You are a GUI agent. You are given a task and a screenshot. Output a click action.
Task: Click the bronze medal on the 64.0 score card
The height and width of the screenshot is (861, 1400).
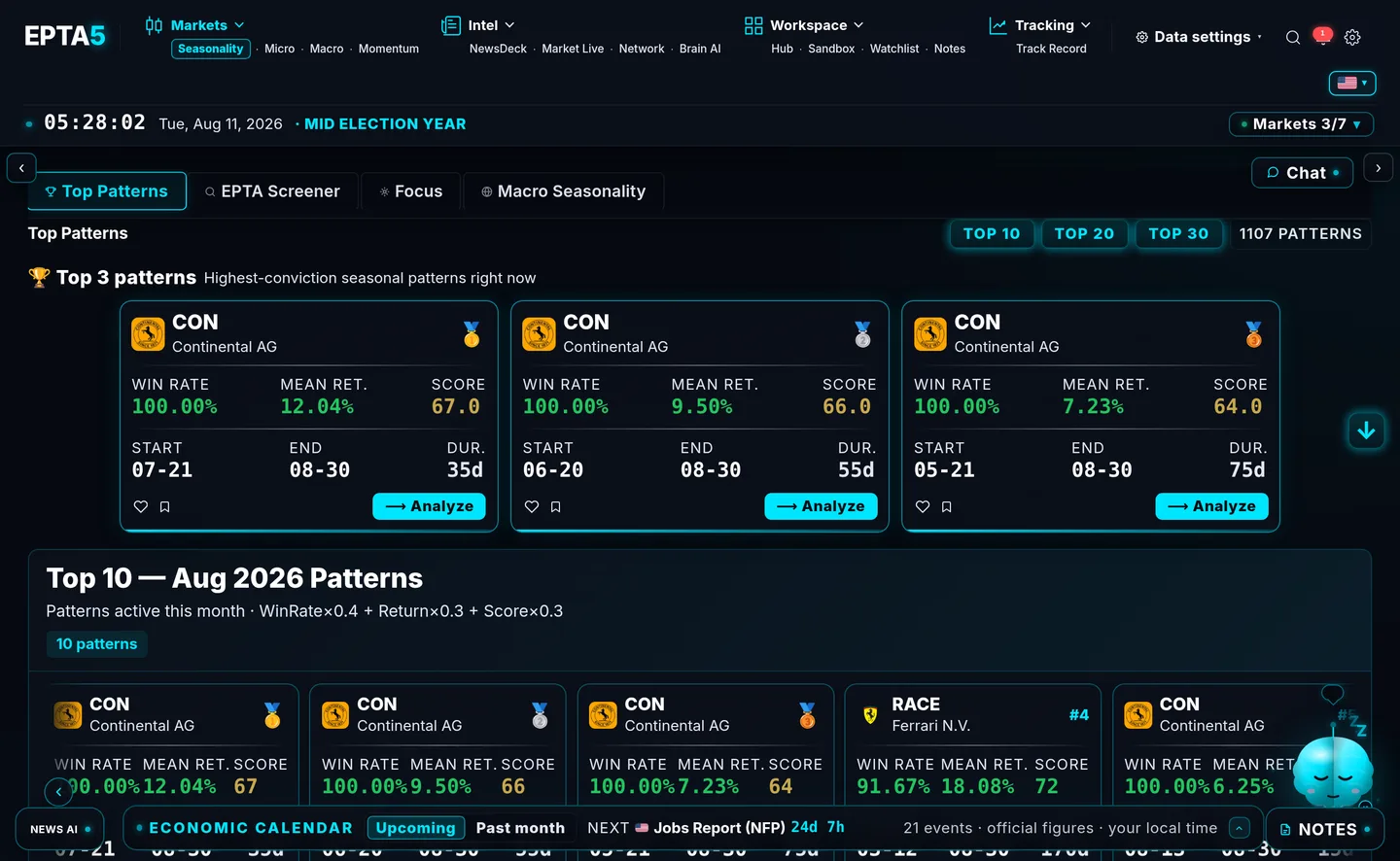(1253, 334)
